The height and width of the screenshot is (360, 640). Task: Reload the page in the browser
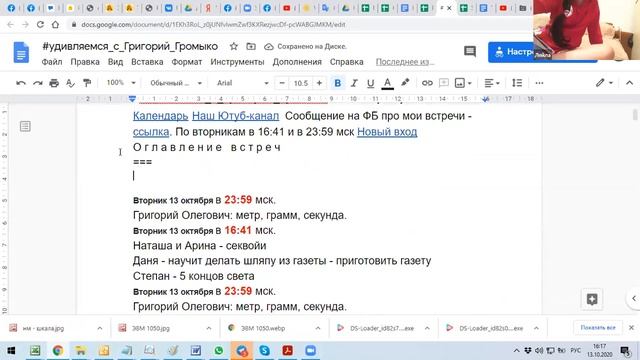click(x=40, y=24)
